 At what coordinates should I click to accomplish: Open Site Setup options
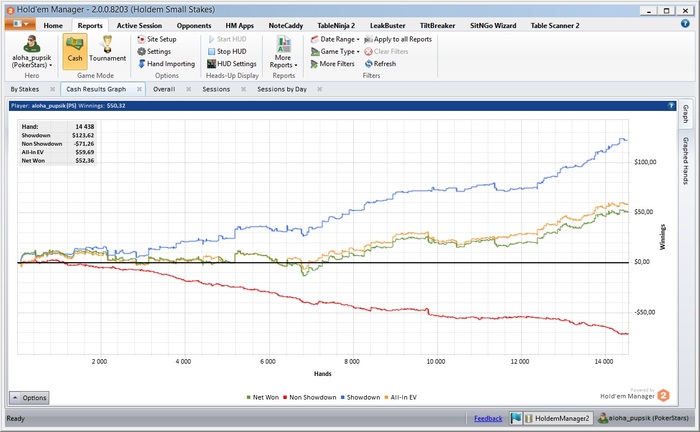160,39
